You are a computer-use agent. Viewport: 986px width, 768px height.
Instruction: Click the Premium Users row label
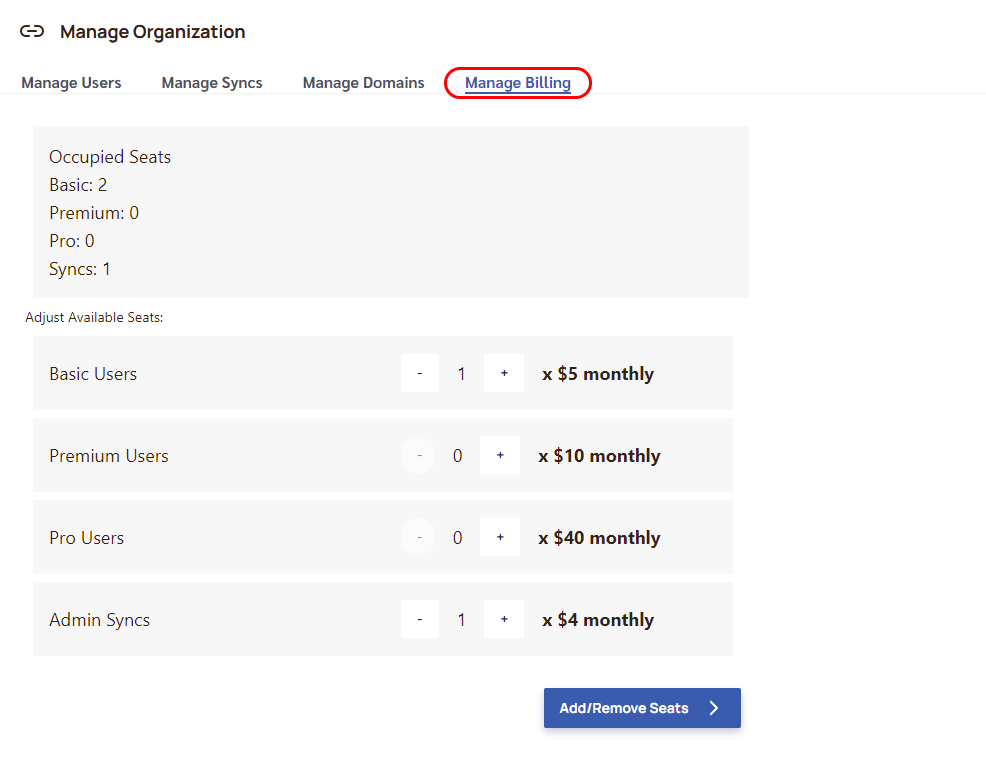(109, 456)
